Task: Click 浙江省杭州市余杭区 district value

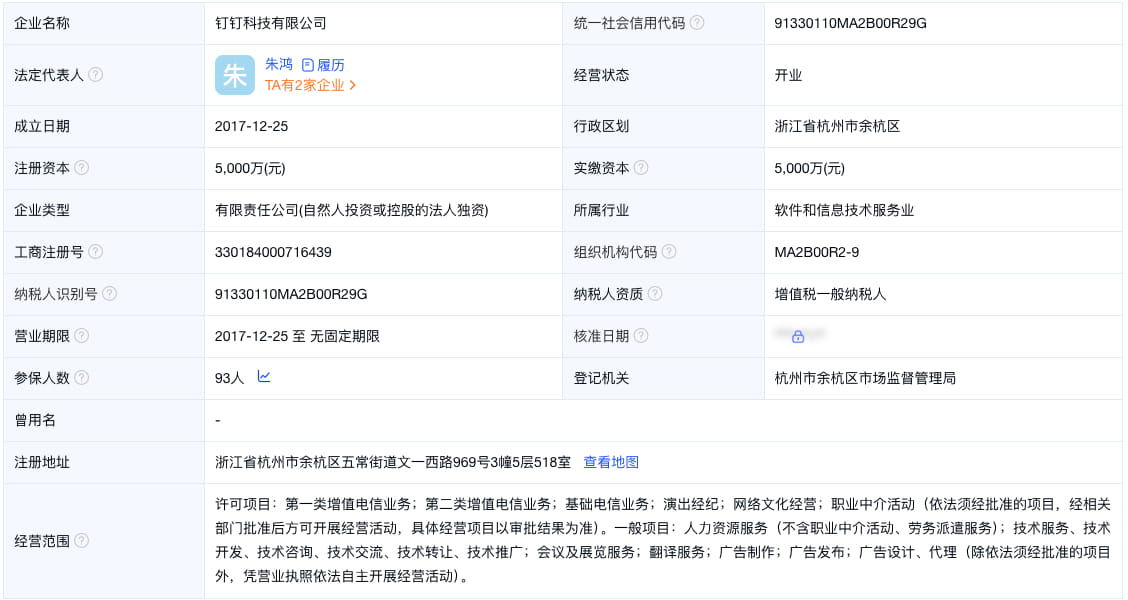Action: 837,127
